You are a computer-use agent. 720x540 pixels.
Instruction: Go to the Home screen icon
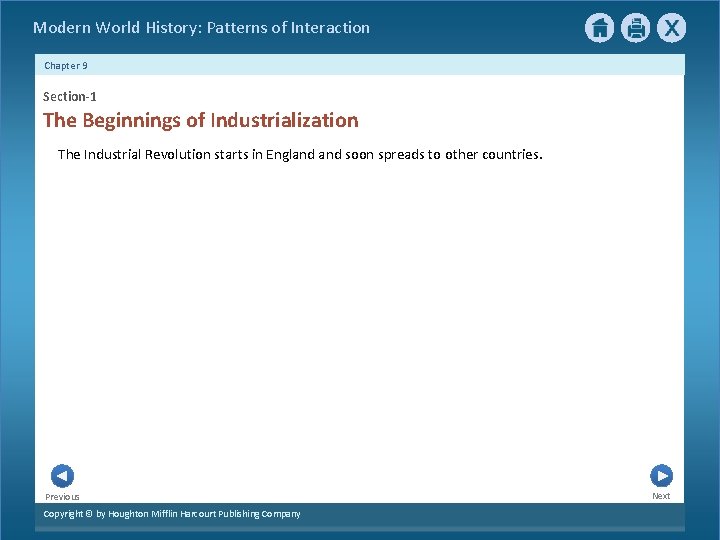coord(599,28)
